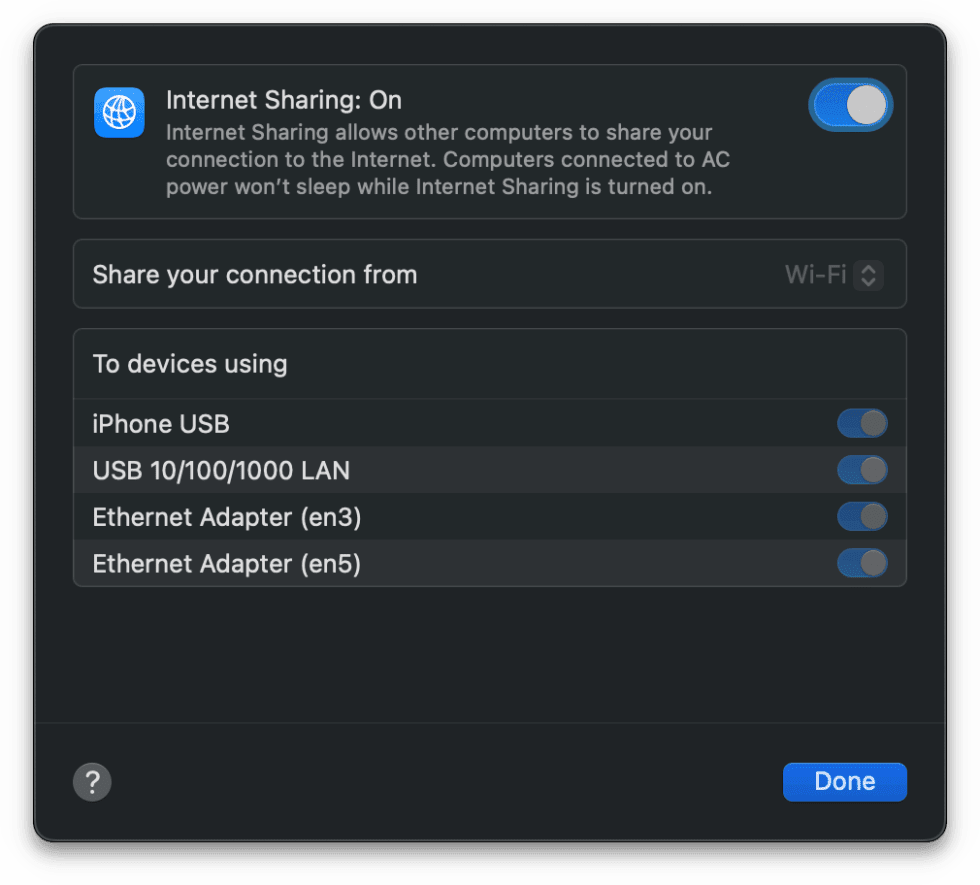The height and width of the screenshot is (885, 980).
Task: Turn off the Internet Sharing master switch
Action: 851,105
